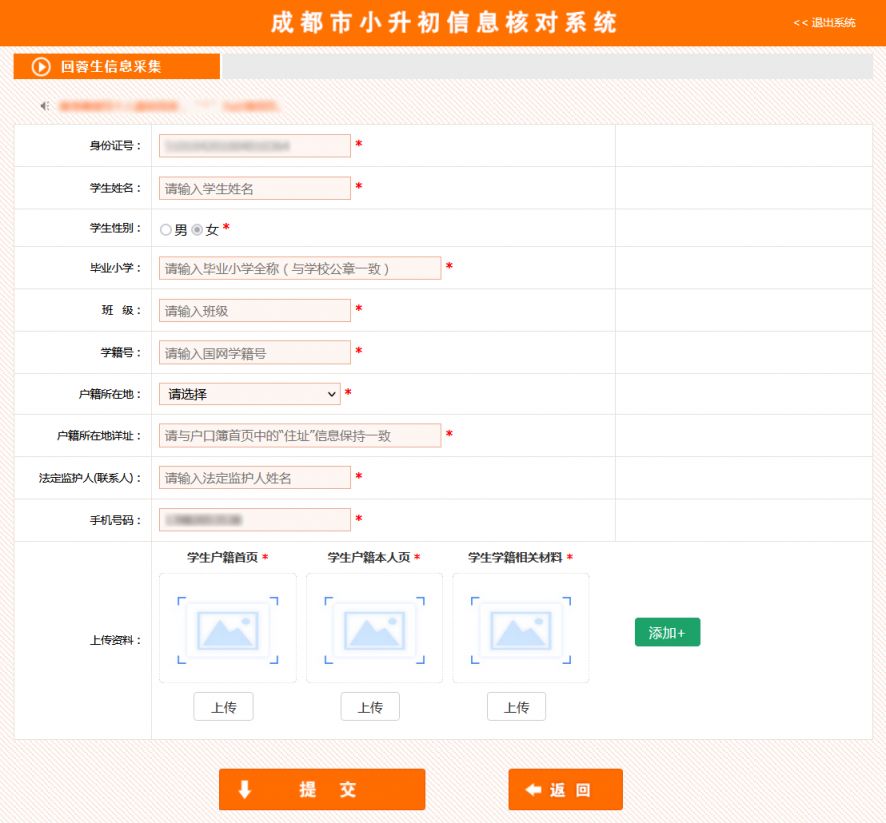The width and height of the screenshot is (886, 823).
Task: Open the 户籍所在地 selection dropdown
Action: (x=250, y=394)
